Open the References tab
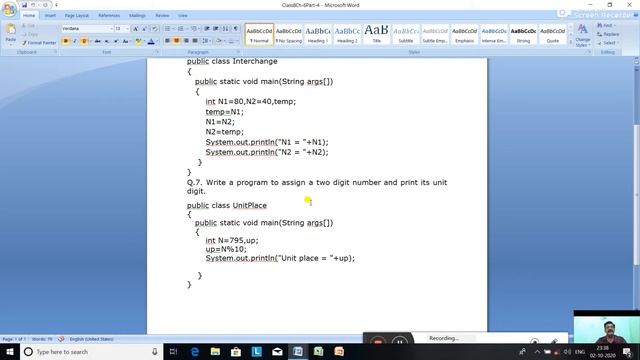 109,16
